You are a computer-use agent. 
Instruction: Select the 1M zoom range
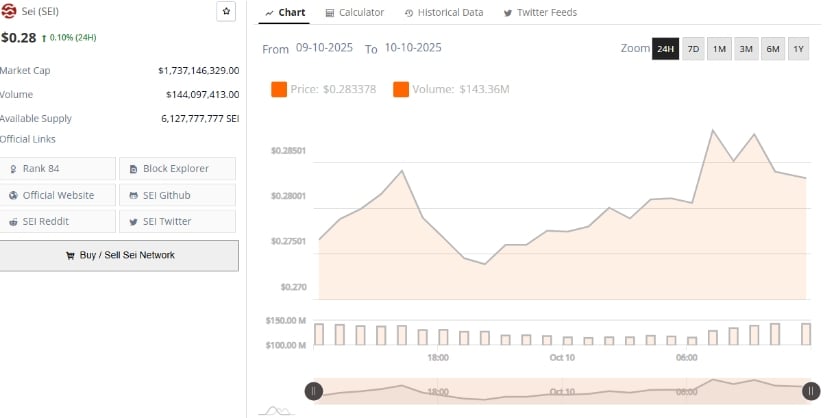click(x=719, y=49)
